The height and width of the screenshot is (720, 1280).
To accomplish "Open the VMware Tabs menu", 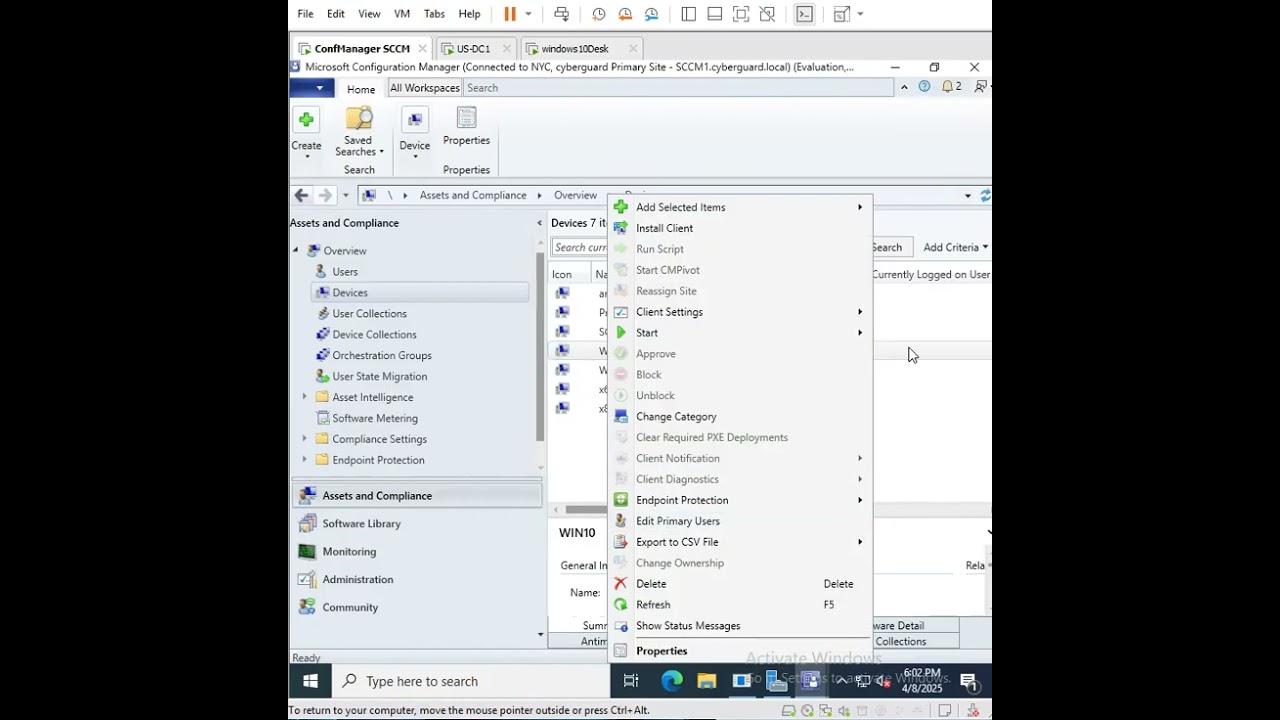I will [x=434, y=14].
